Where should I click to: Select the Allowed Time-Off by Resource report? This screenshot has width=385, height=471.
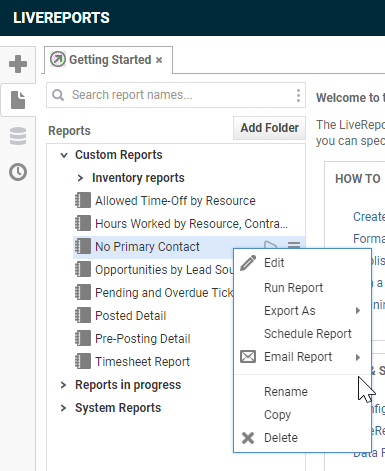coord(175,201)
